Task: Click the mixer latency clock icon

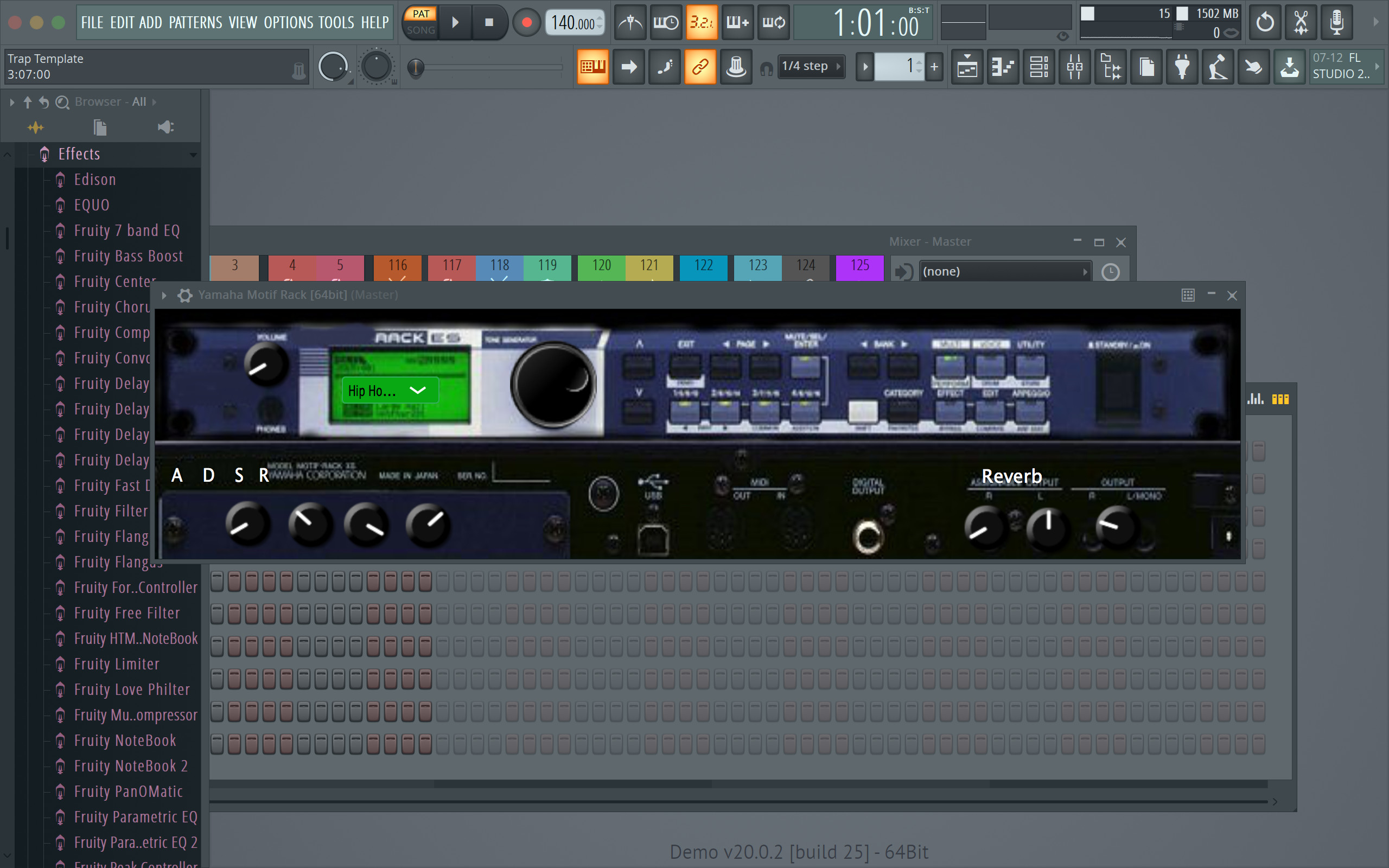Action: (x=1111, y=272)
